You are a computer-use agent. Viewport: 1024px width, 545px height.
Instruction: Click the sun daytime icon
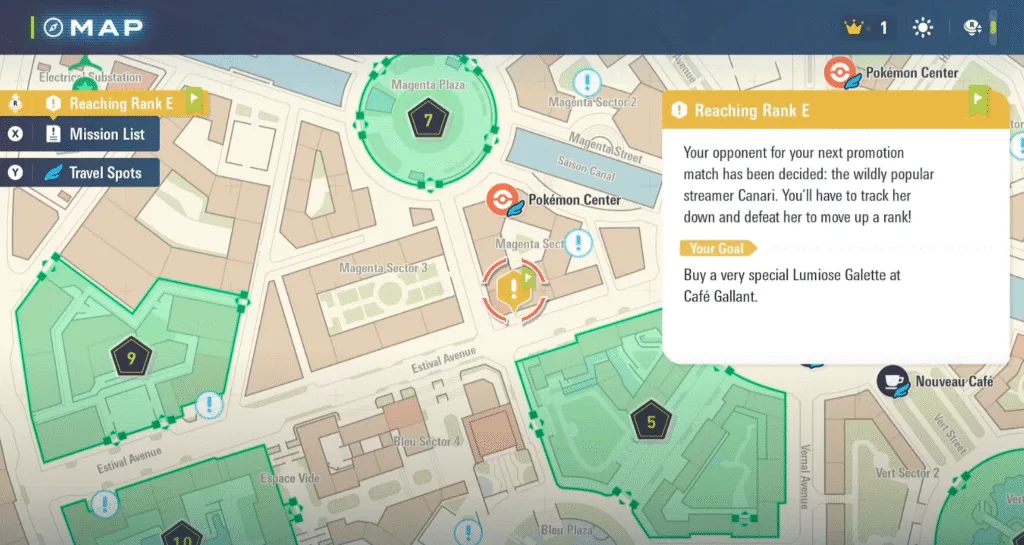(923, 28)
